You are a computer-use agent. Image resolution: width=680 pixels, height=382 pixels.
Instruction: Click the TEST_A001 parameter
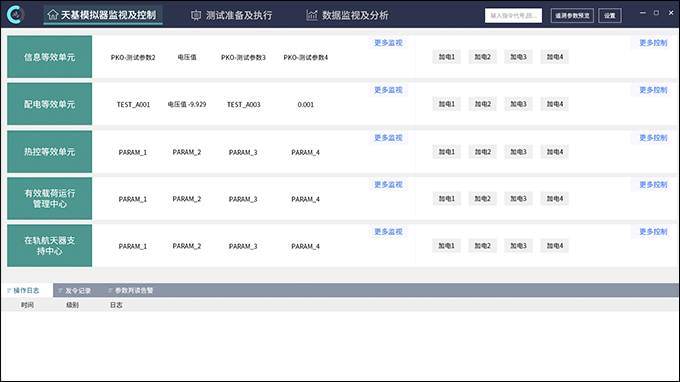click(x=133, y=104)
